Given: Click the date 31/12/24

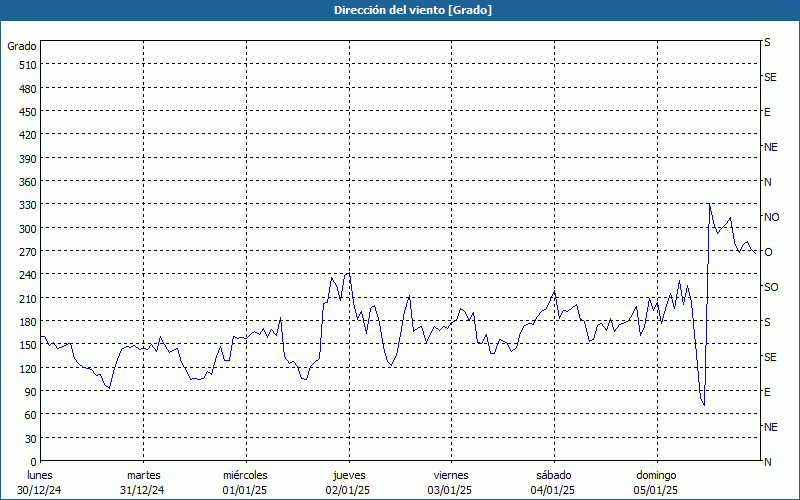Looking at the screenshot, I should click(142, 490).
